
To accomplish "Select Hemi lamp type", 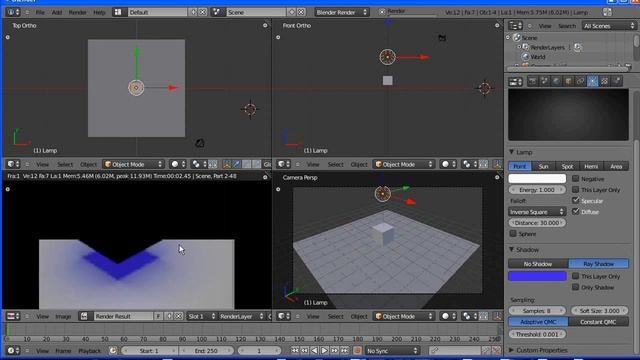I will pyautogui.click(x=591, y=166).
